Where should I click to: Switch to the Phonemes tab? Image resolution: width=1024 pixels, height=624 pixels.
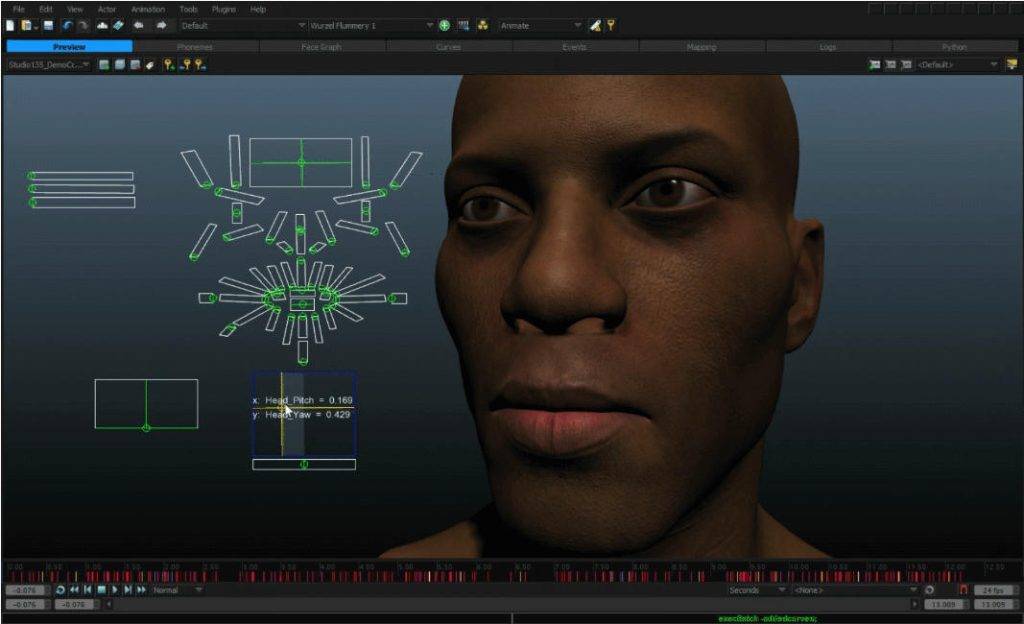coord(195,46)
